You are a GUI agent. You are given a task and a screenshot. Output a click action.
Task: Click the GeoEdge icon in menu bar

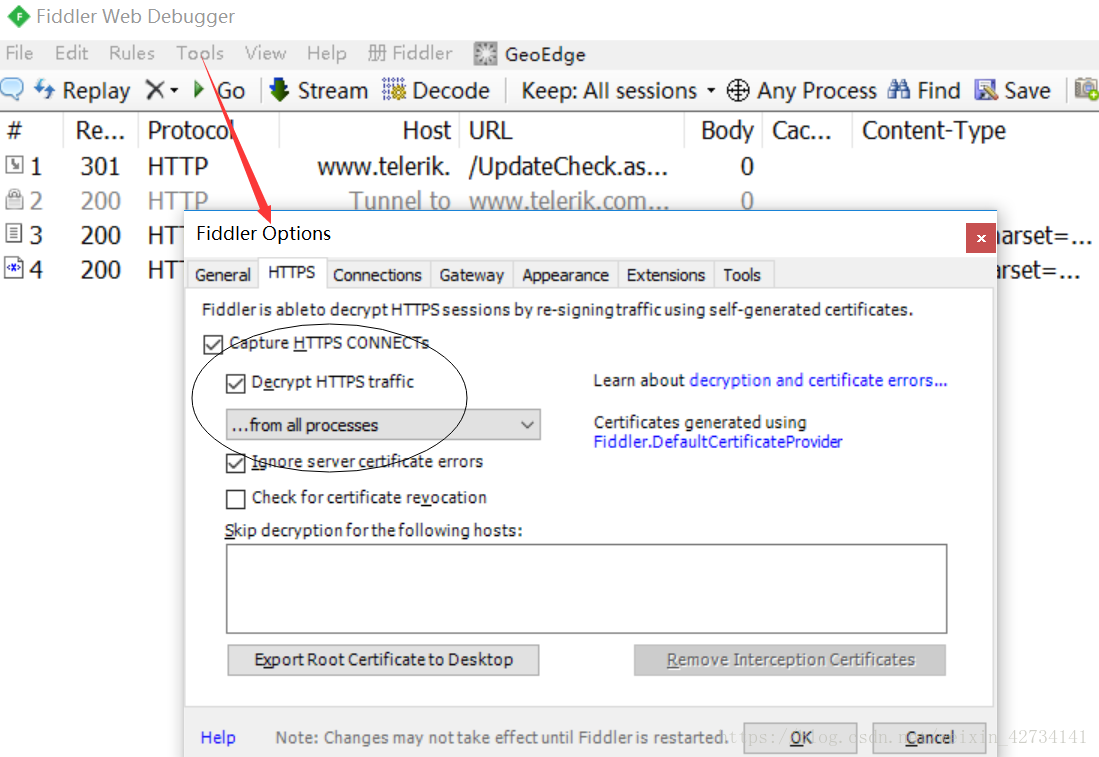point(485,54)
